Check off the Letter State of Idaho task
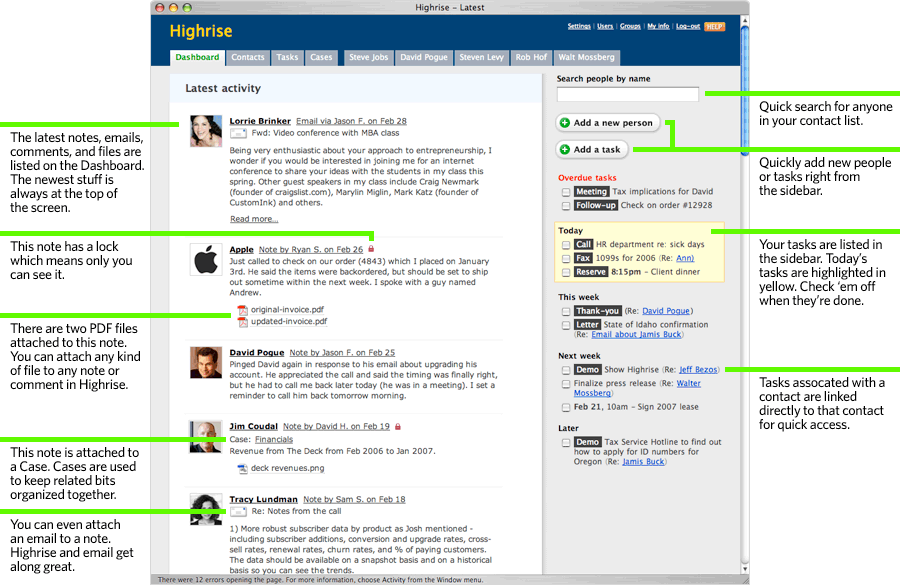900x585 pixels. 566,326
